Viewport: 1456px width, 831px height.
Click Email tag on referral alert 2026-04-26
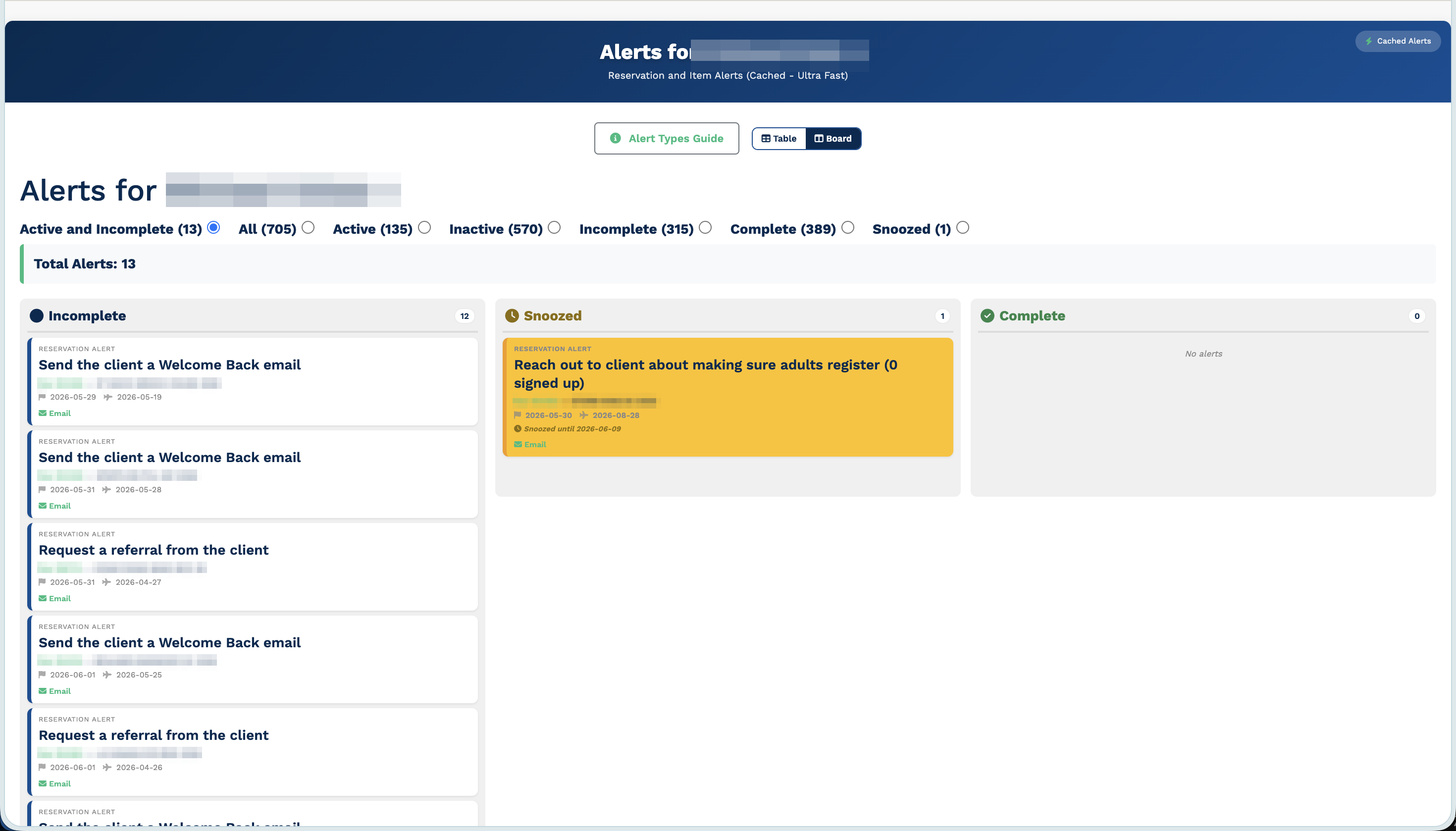[55, 783]
